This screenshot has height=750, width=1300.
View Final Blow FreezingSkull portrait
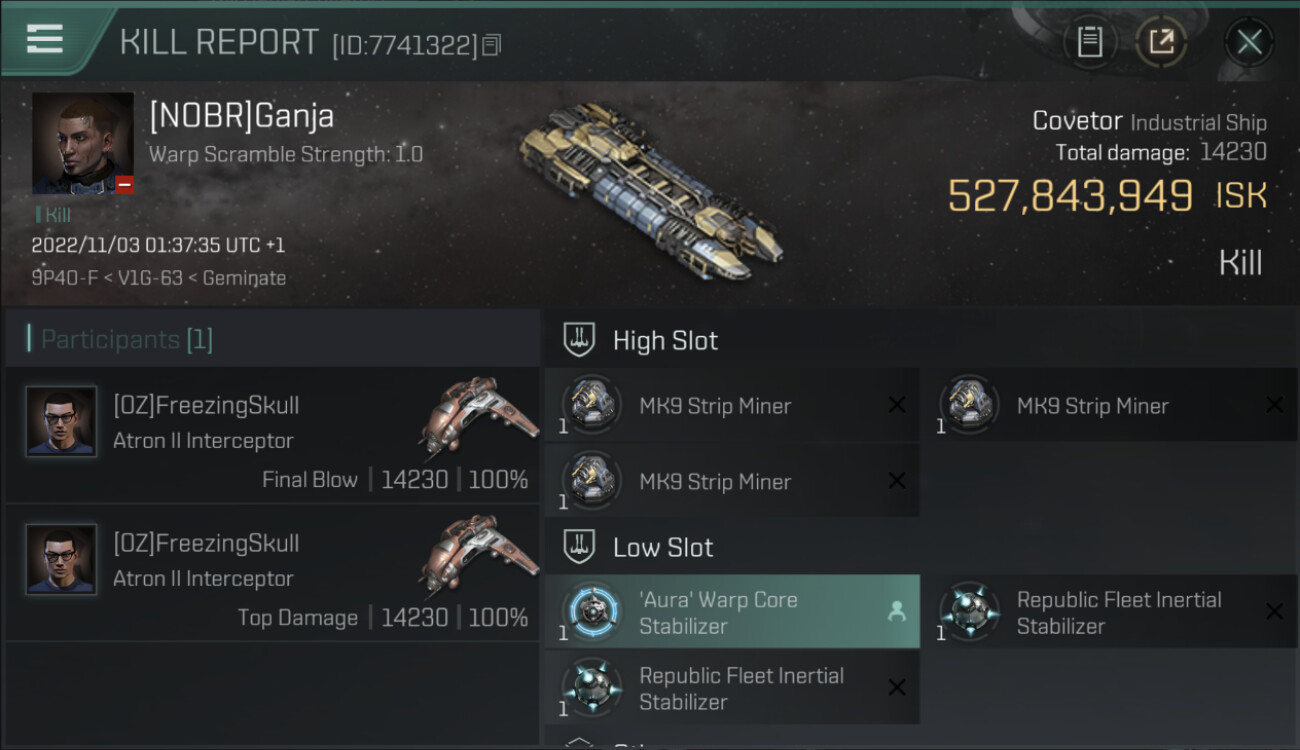(x=61, y=422)
